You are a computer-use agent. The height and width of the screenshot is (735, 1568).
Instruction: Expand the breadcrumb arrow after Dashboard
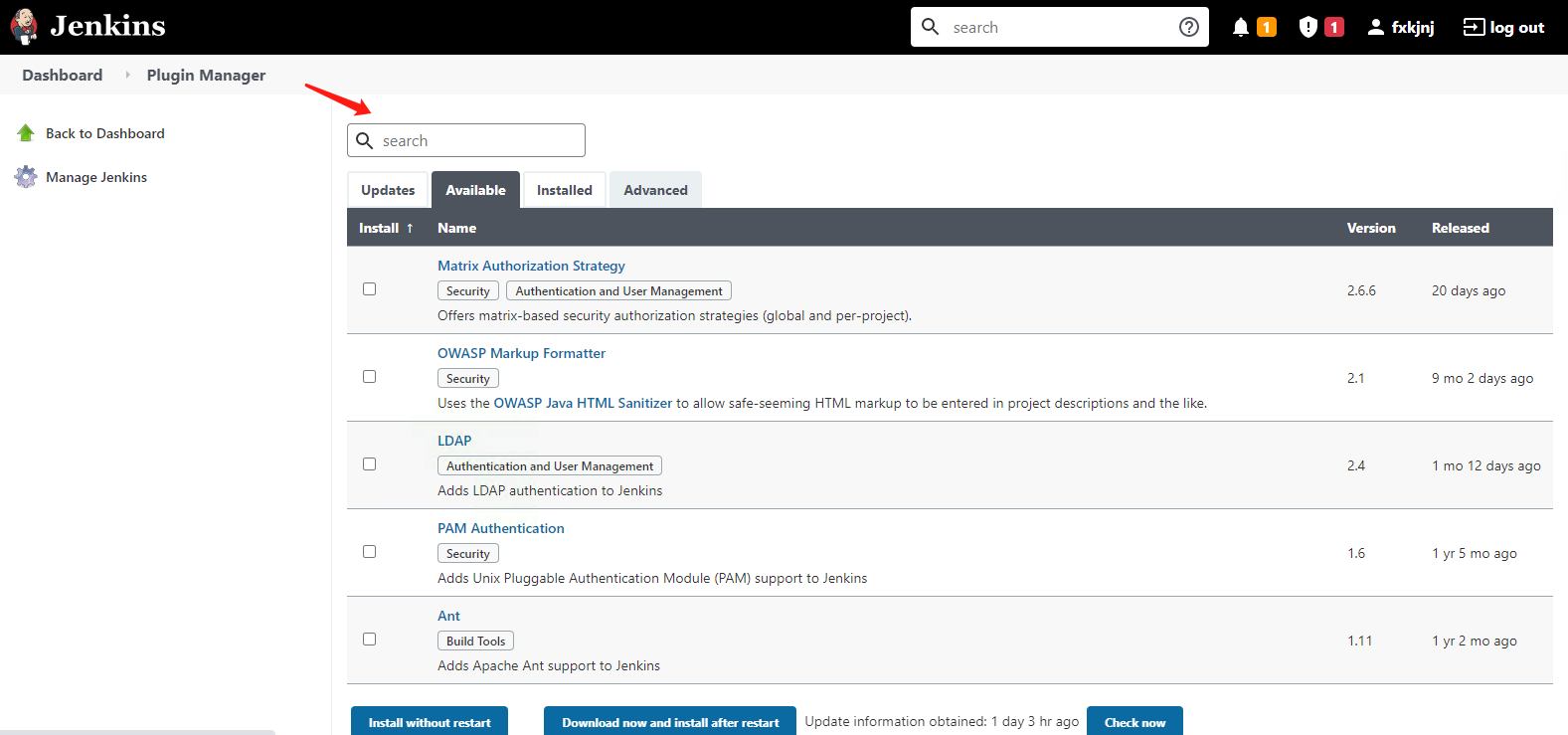127,75
